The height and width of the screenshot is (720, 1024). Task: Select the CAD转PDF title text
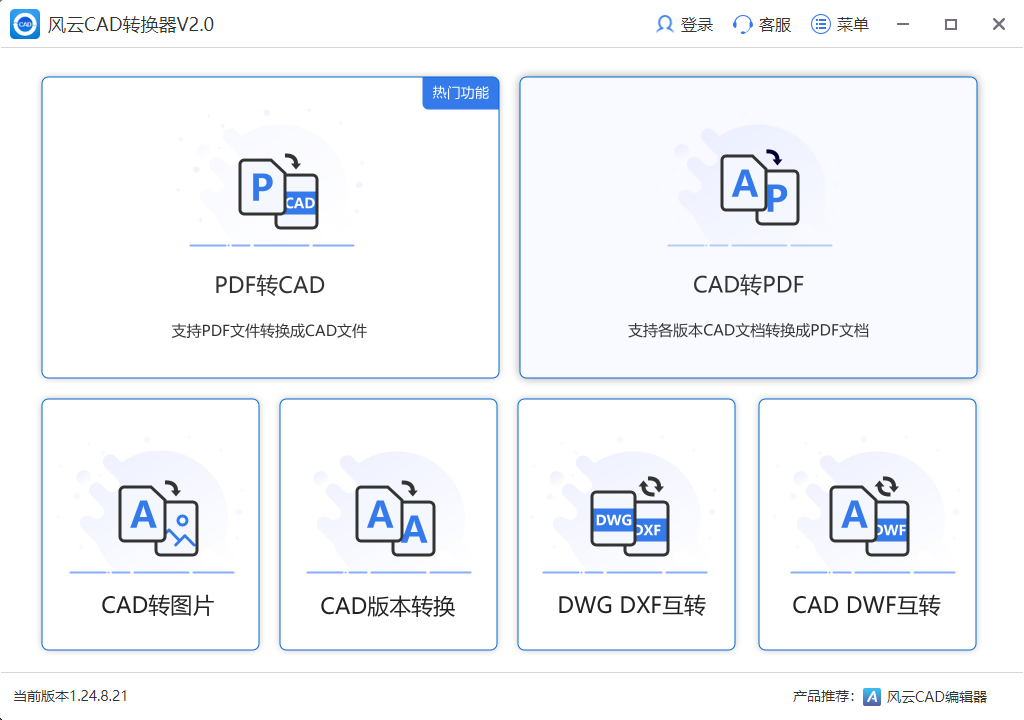click(748, 285)
